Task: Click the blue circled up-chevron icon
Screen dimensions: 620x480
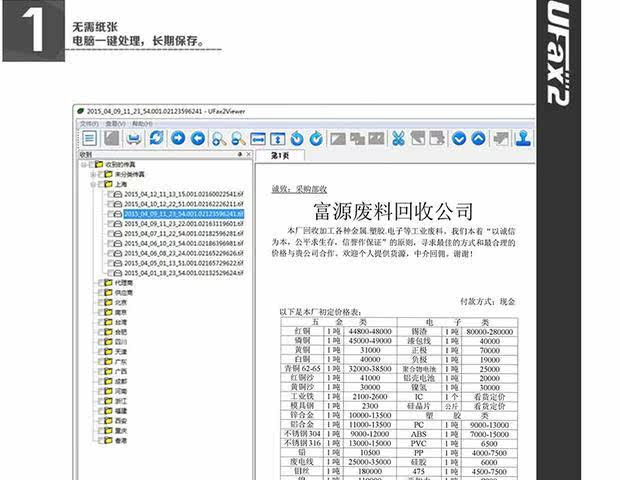Action: coord(478,139)
